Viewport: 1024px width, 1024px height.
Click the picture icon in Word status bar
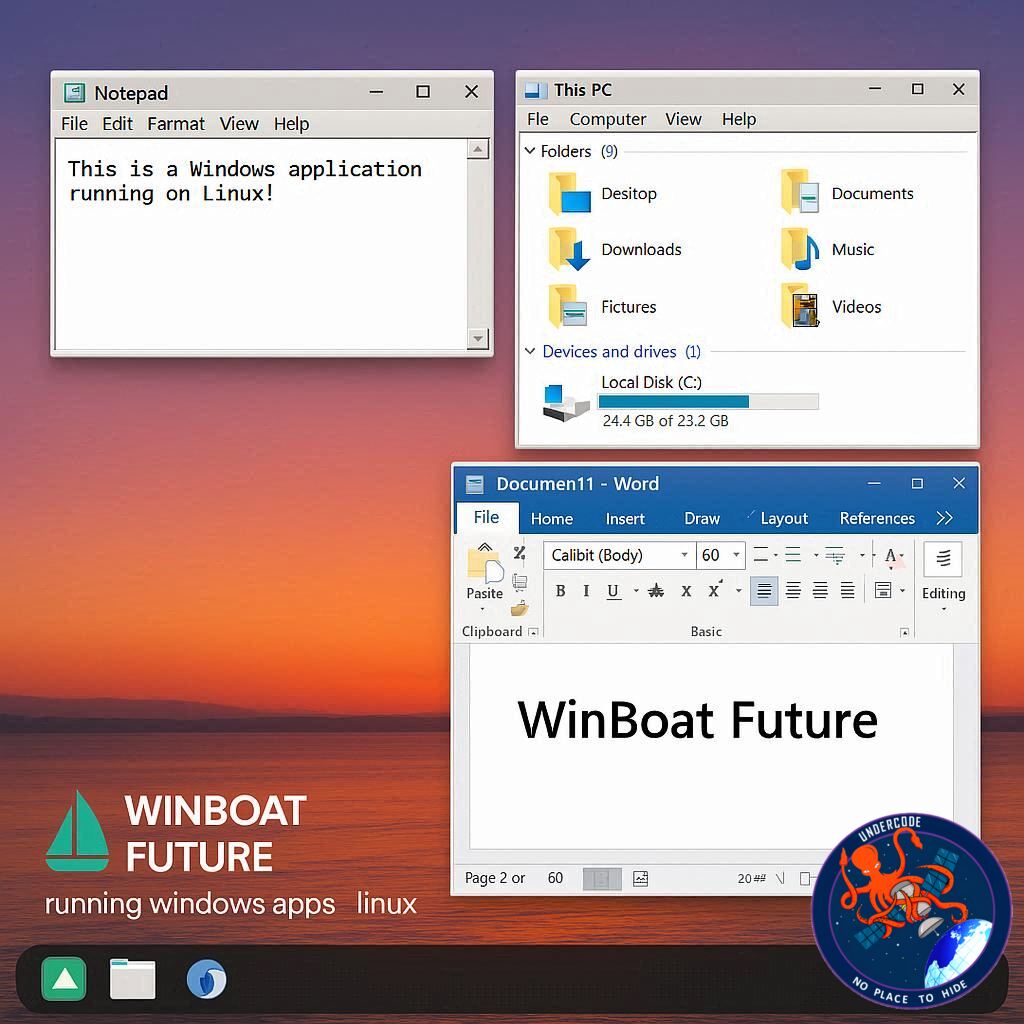(x=641, y=878)
